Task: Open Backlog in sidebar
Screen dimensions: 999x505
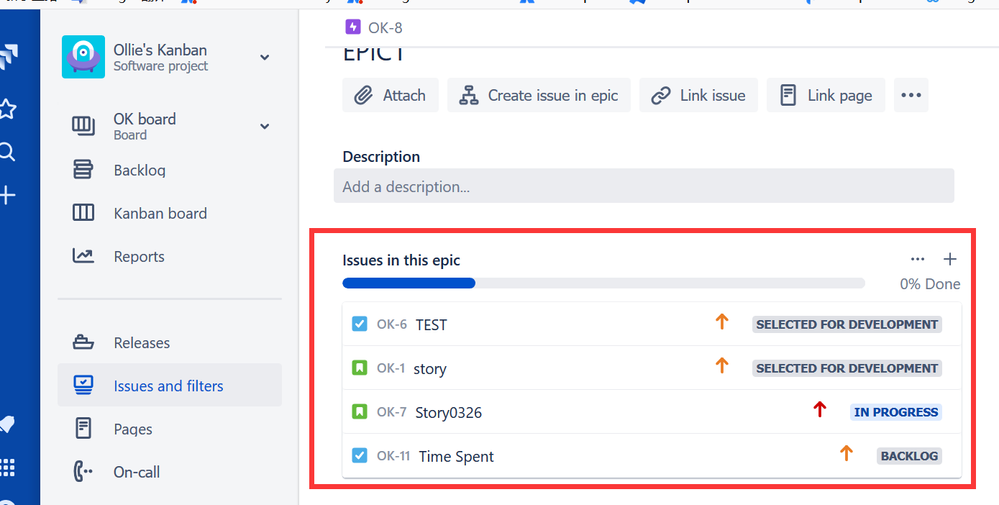Action: pos(169,170)
